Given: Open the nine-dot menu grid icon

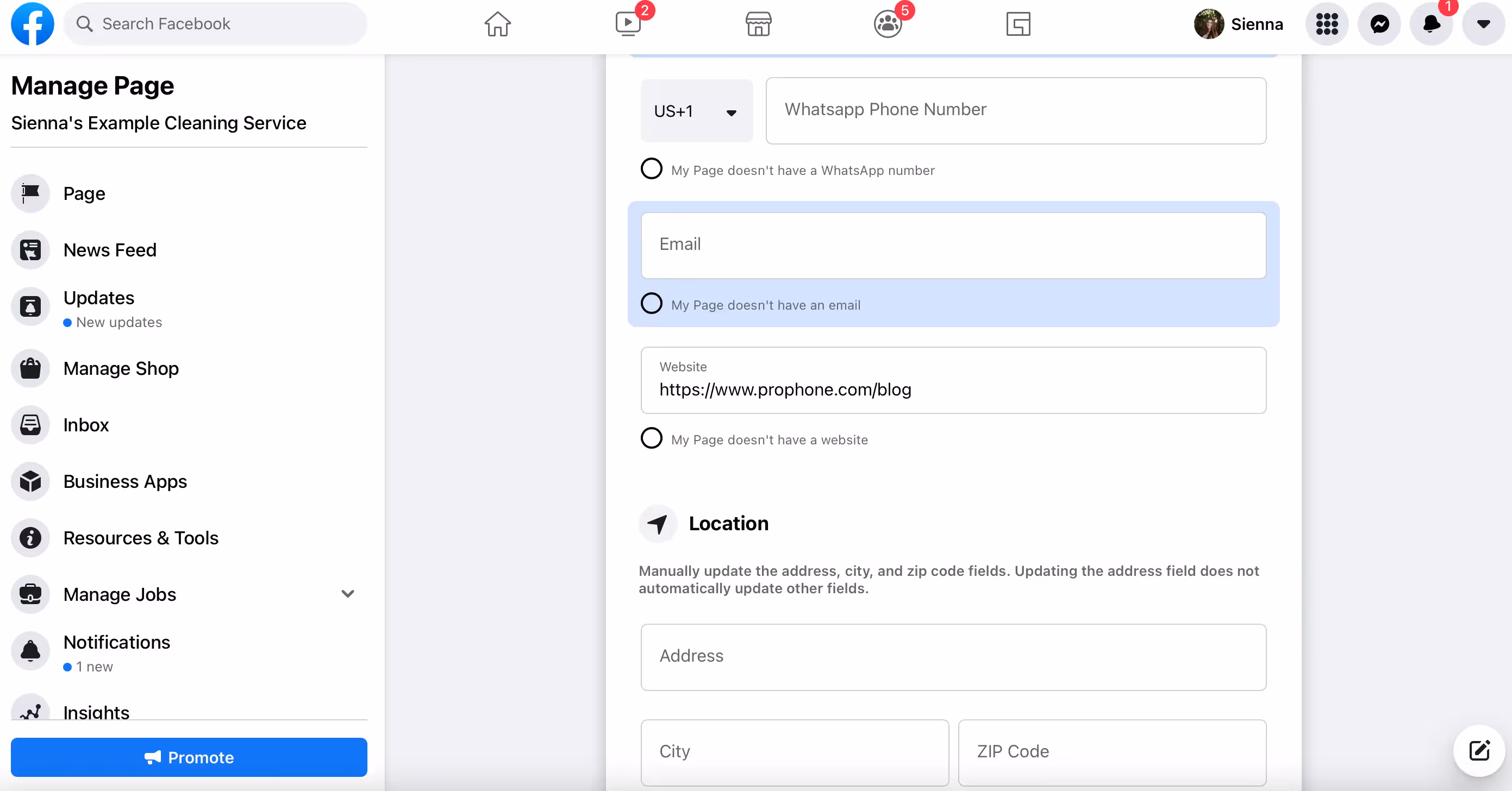Looking at the screenshot, I should click(1327, 24).
